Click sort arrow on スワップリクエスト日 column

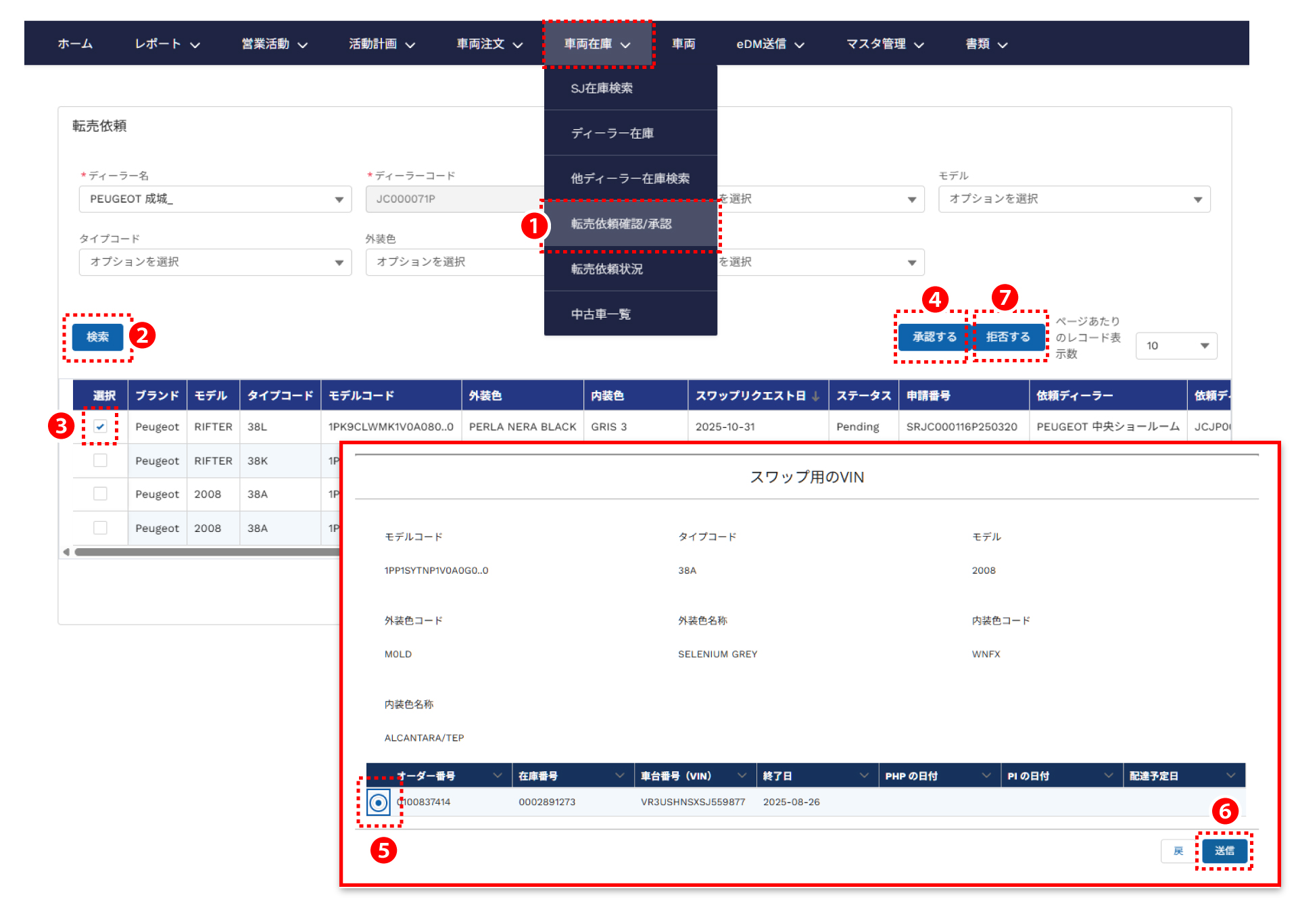tap(816, 396)
